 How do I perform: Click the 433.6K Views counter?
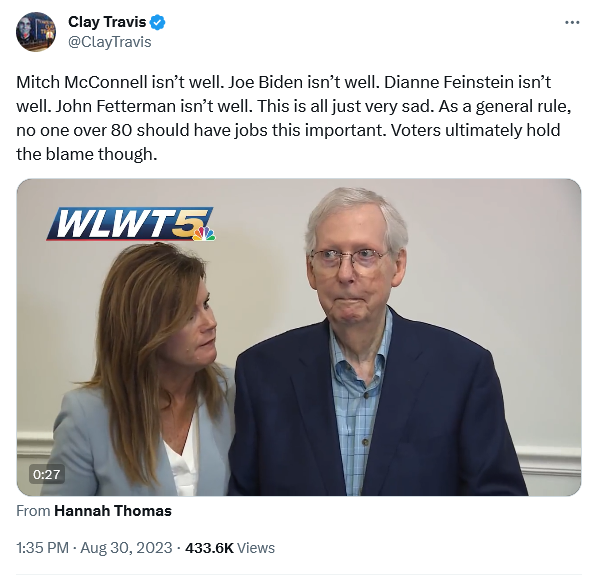point(230,548)
